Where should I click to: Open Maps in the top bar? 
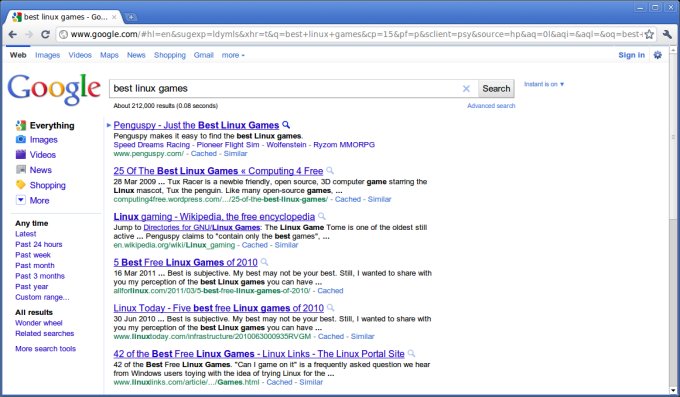point(109,55)
